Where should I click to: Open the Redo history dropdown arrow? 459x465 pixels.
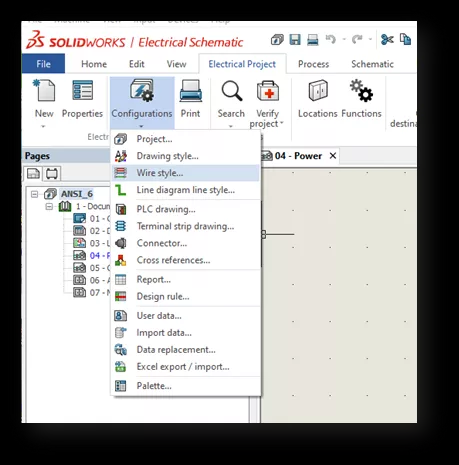pos(370,40)
